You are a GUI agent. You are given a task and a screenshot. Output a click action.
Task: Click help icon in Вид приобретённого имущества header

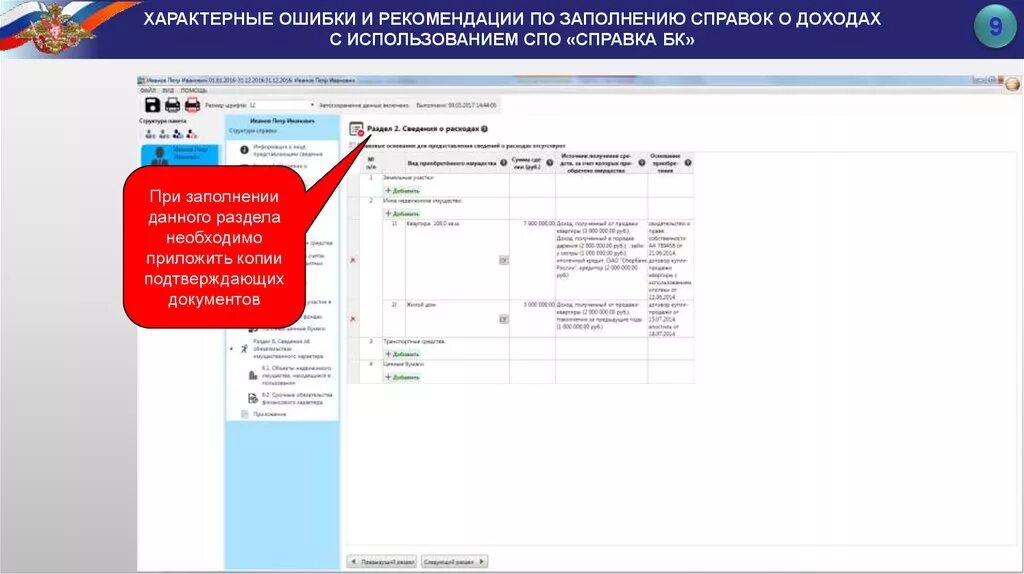[504, 163]
